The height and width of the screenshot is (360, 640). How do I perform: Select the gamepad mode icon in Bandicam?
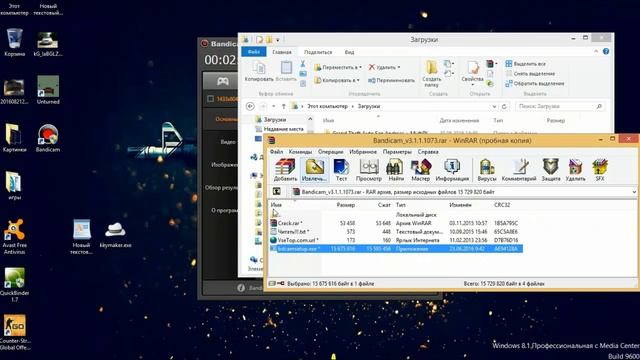tap(222, 81)
